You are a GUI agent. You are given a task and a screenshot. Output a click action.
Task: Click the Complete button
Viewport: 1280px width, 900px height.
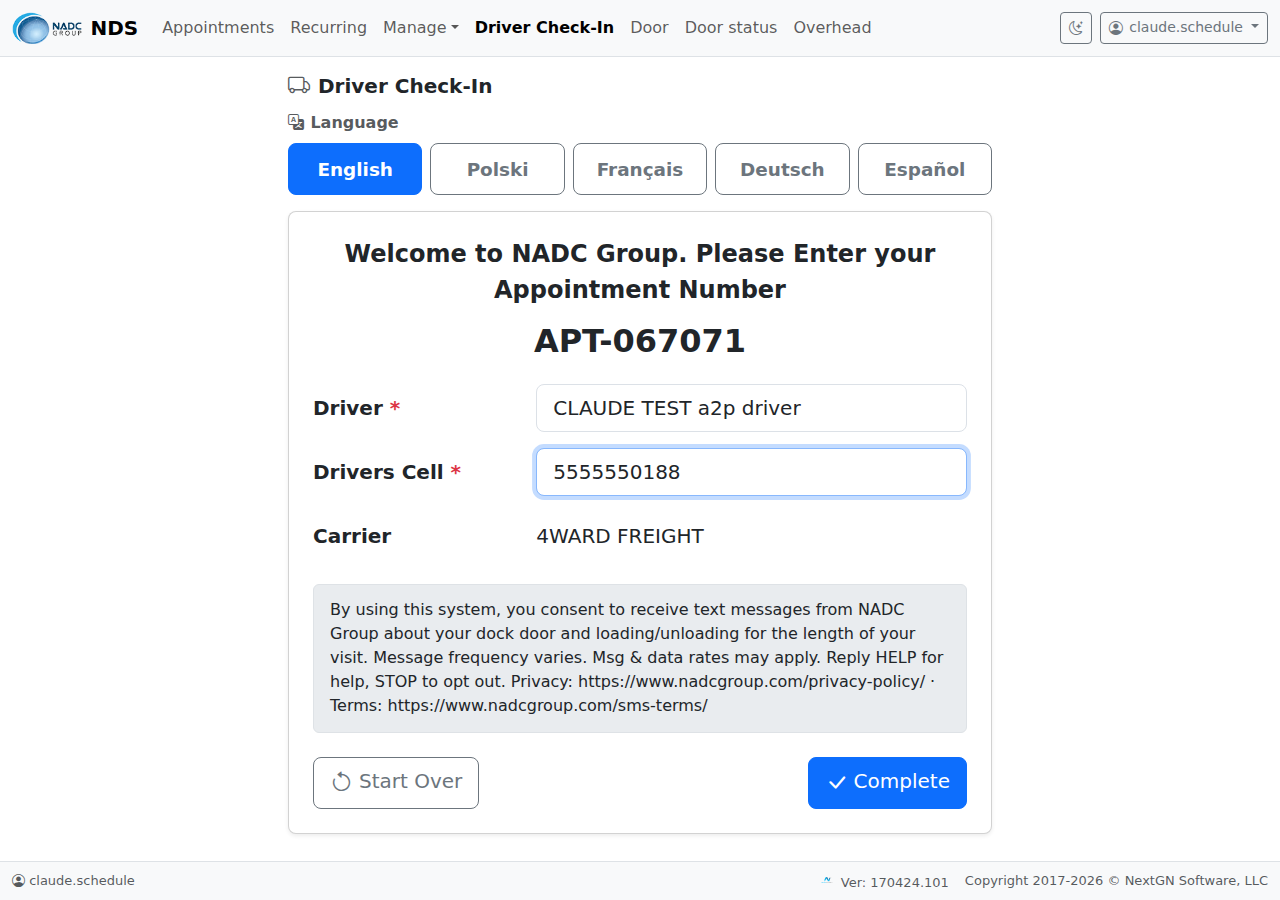point(887,782)
